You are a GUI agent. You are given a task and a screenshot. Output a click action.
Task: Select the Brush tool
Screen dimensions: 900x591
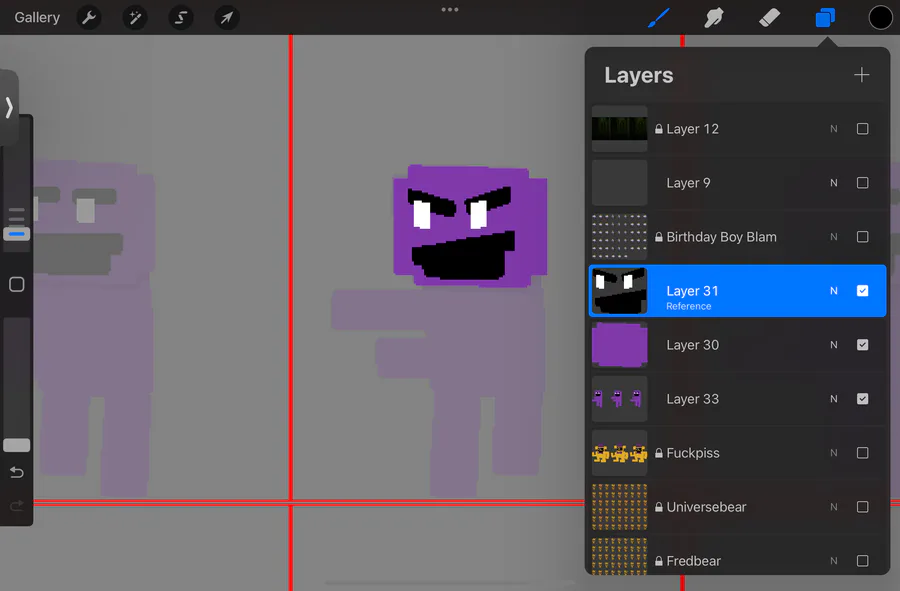point(659,18)
